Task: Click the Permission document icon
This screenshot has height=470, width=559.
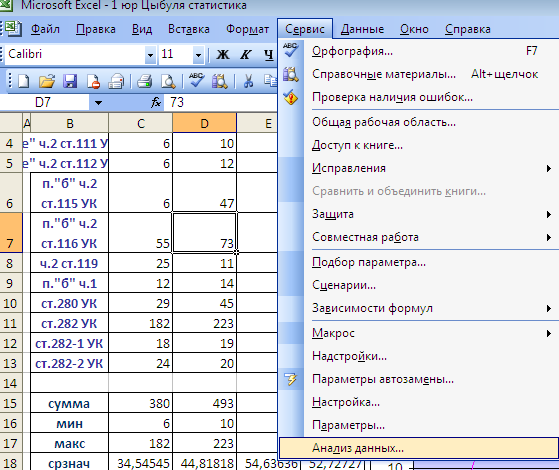Action: coord(93,82)
